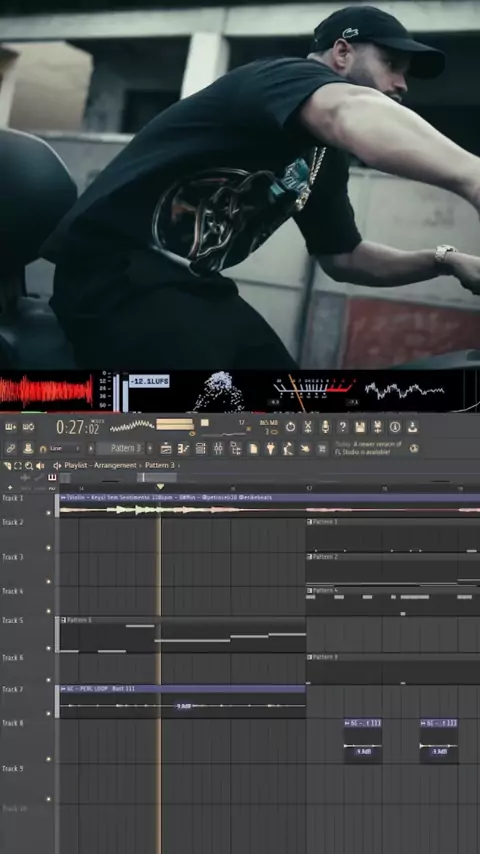
Task: Click the scissors cut icon in top toolbar
Action: tap(308, 426)
